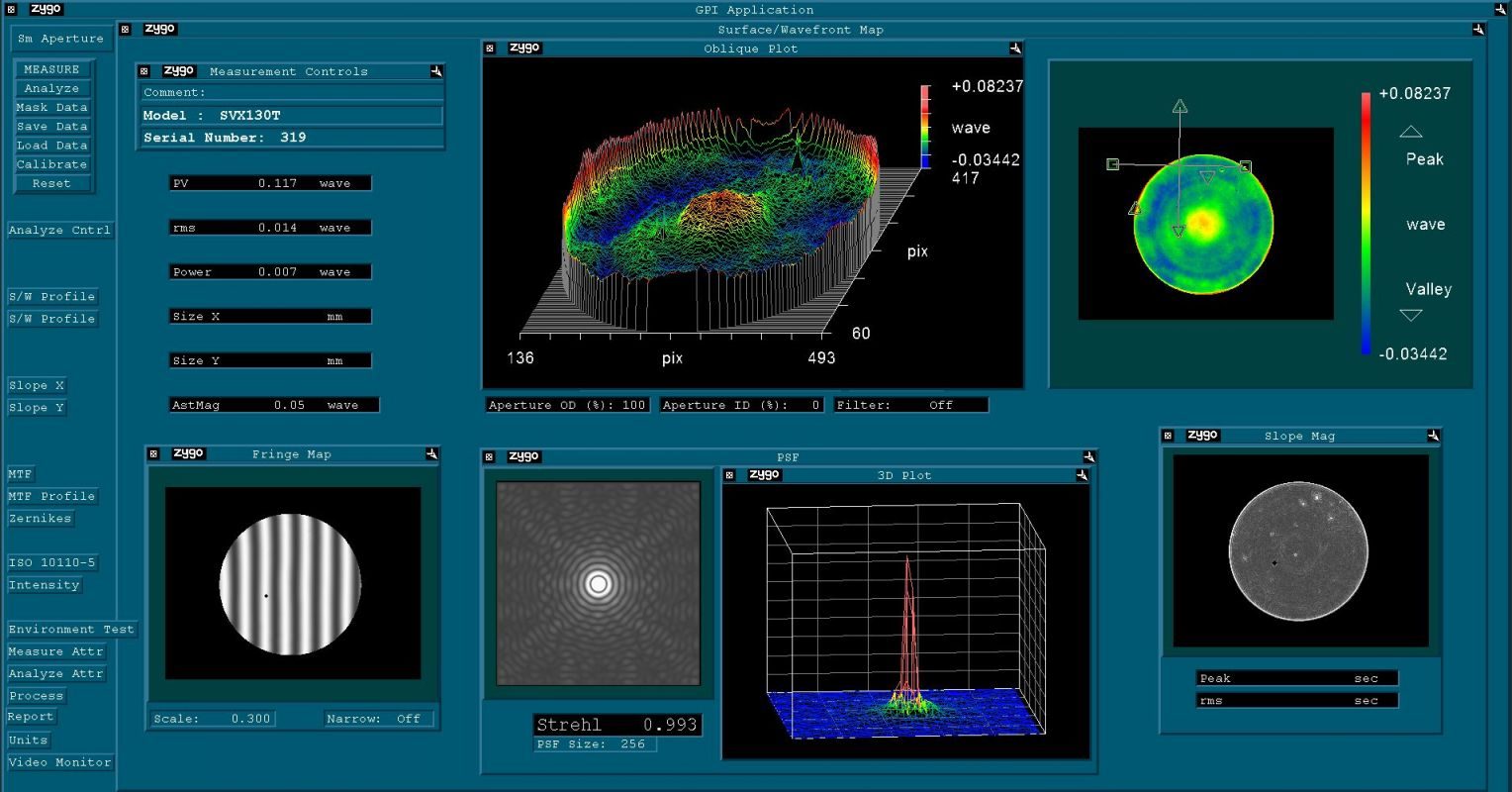Screen dimensions: 1512x792
Task: Open the Zernikes view
Action: [40, 519]
